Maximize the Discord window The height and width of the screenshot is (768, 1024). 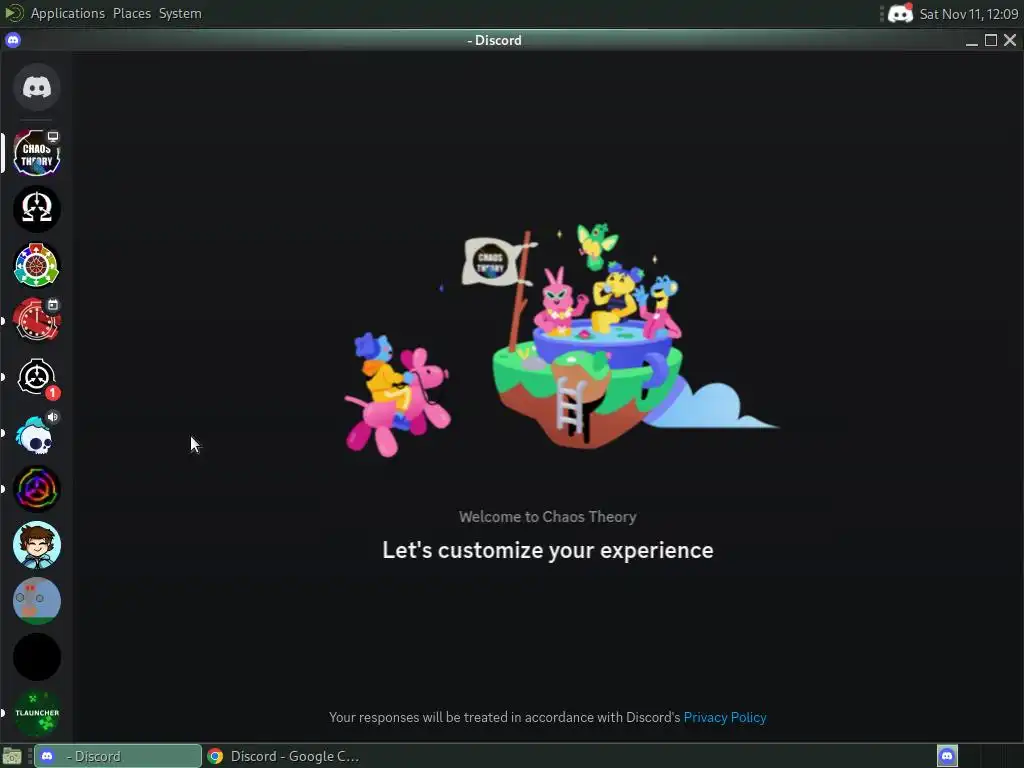991,40
